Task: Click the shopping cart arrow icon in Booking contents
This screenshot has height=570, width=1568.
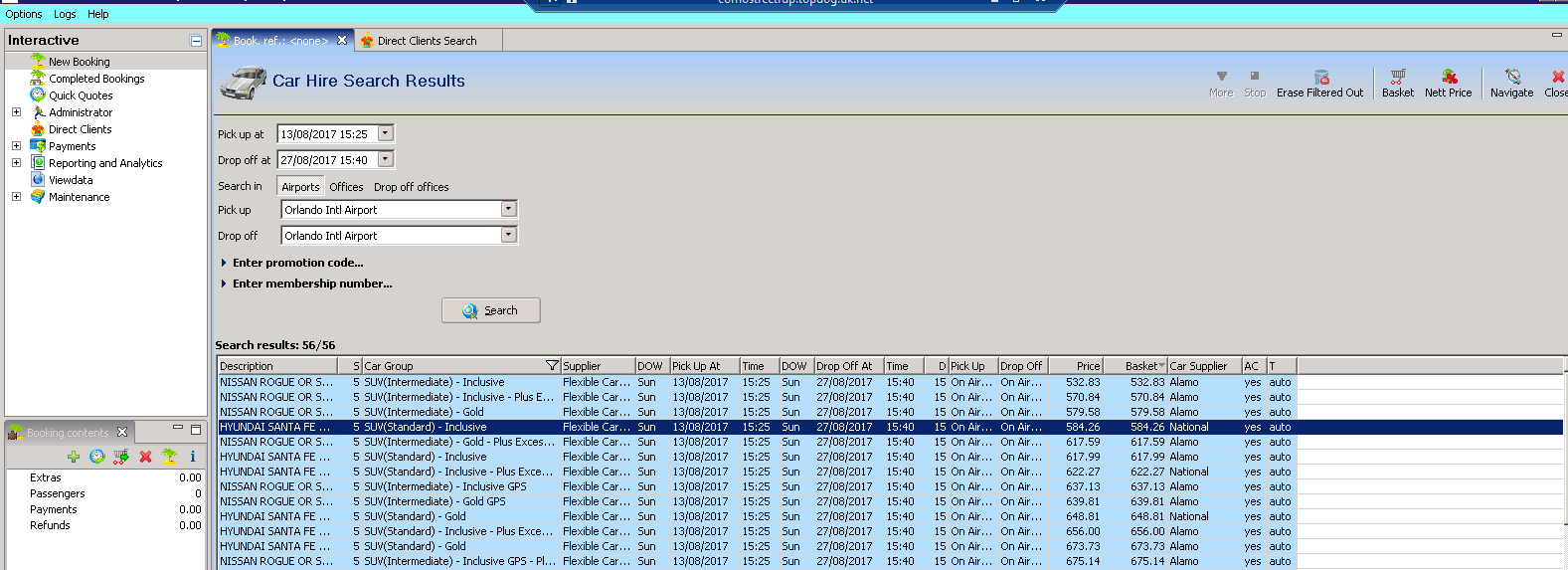Action: (x=121, y=457)
